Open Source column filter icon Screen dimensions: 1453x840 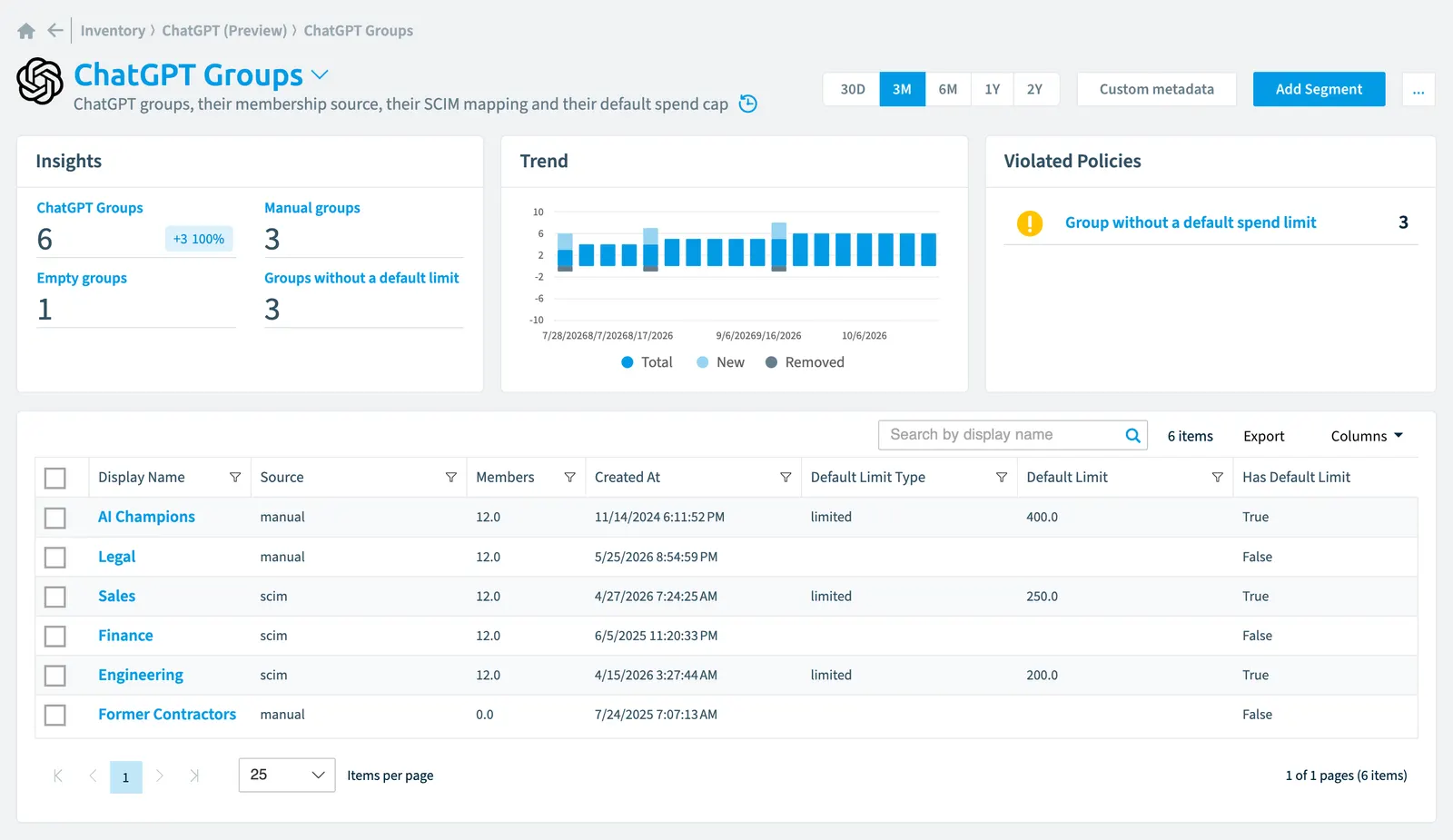click(x=451, y=478)
